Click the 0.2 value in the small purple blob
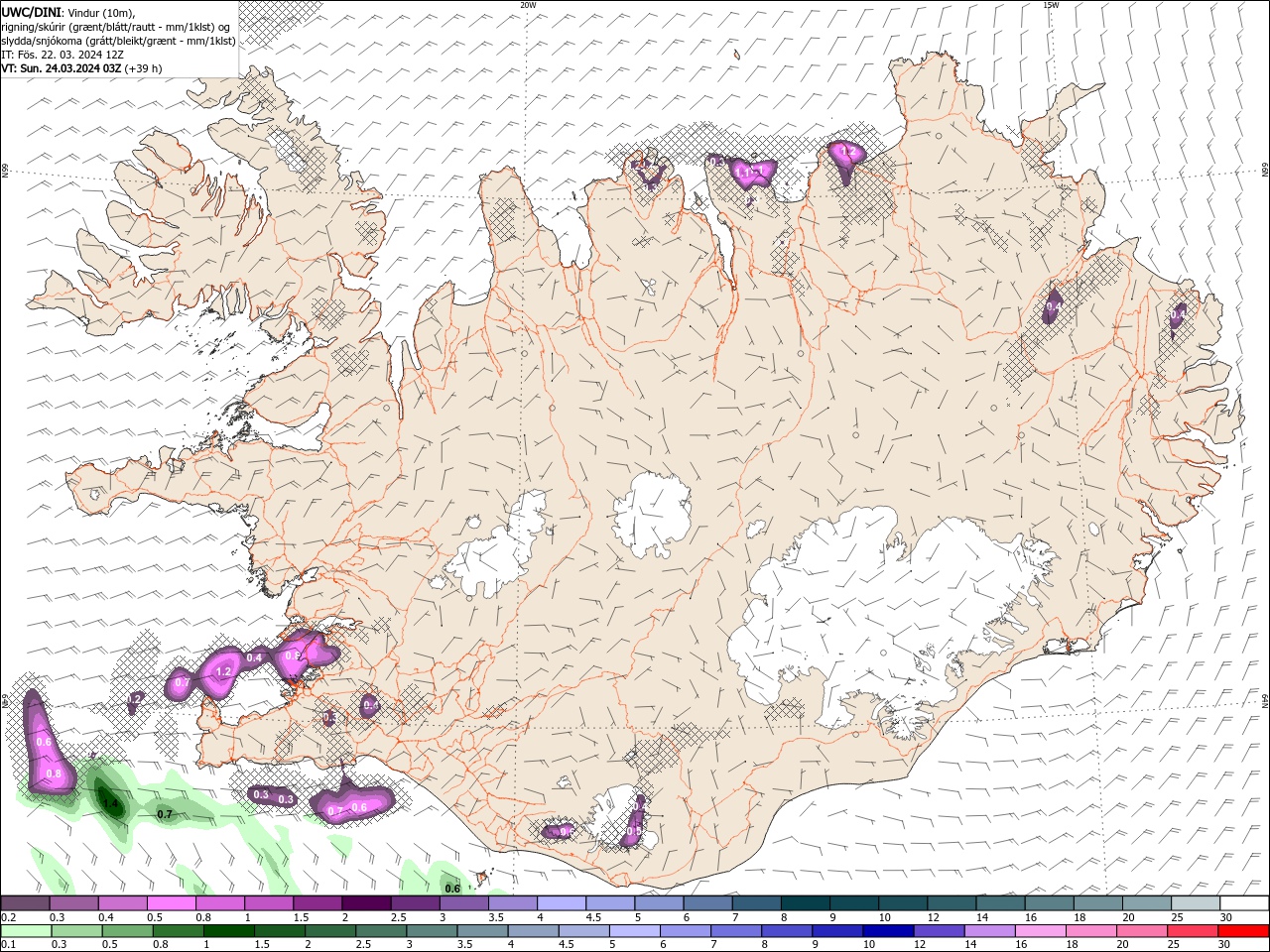The height and width of the screenshot is (952, 1270). [x=135, y=698]
